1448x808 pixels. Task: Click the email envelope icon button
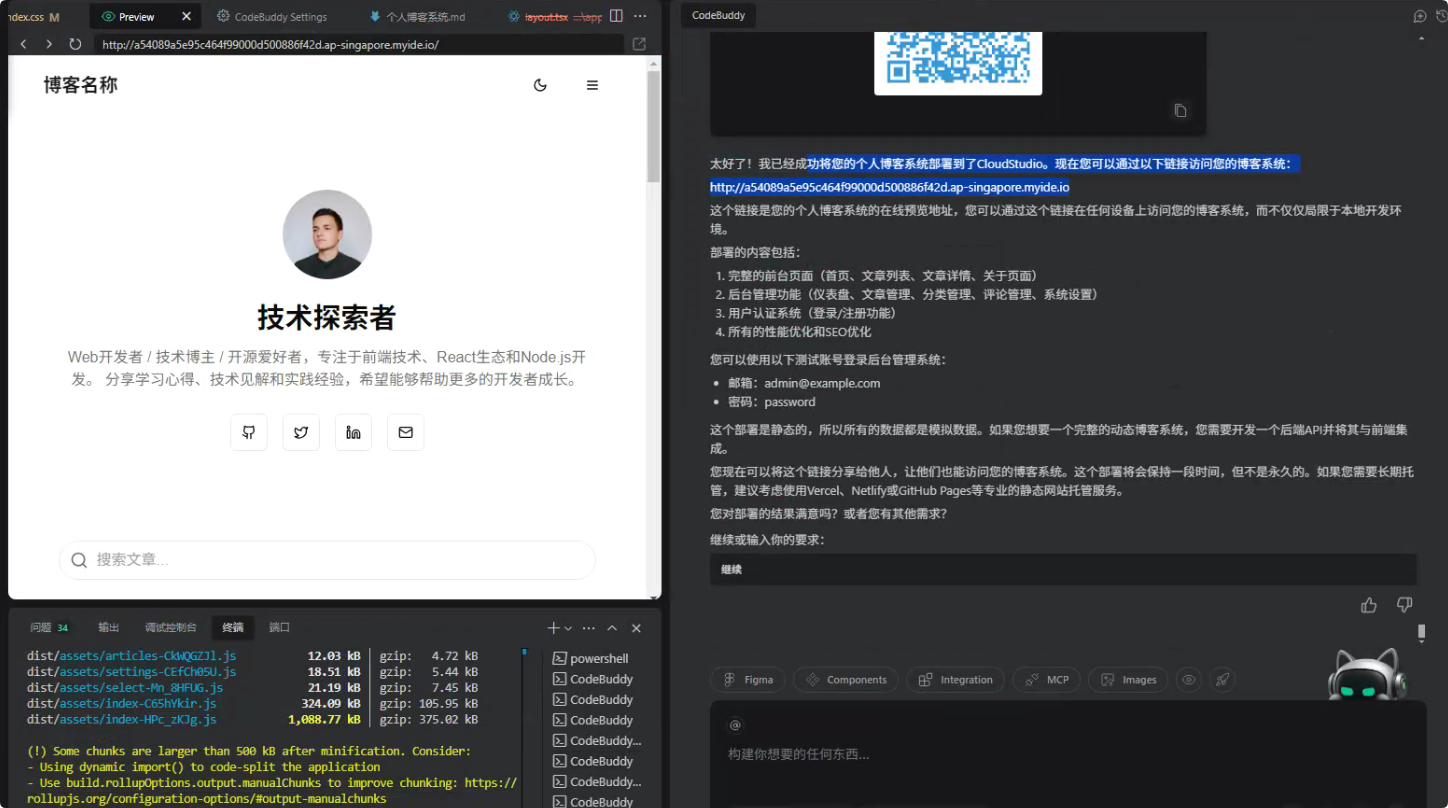[x=405, y=432]
